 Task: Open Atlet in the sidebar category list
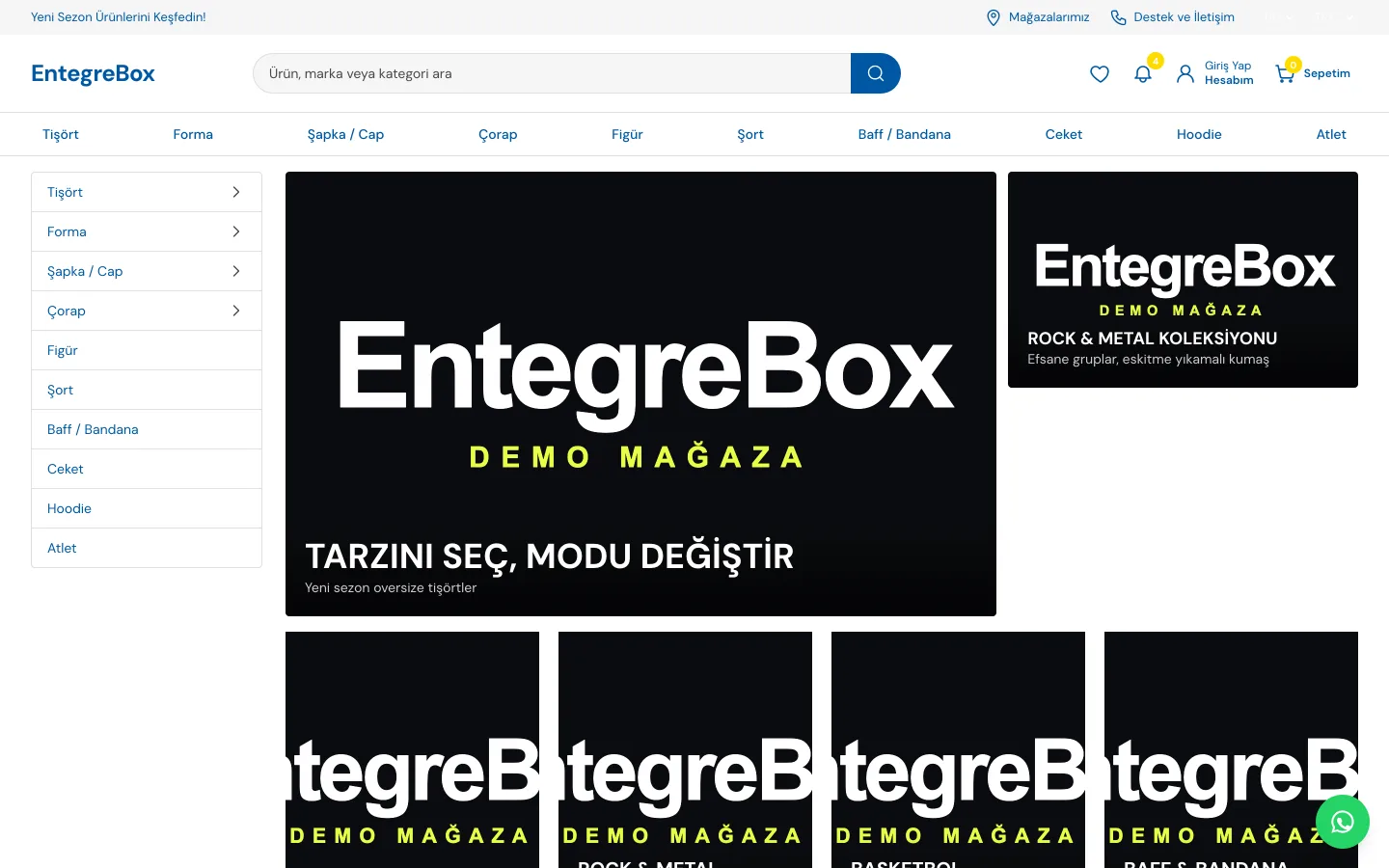click(147, 548)
